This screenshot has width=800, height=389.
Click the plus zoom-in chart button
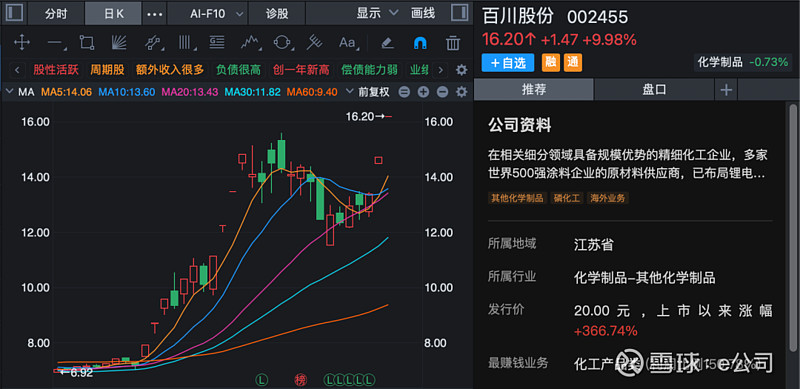pos(423,92)
